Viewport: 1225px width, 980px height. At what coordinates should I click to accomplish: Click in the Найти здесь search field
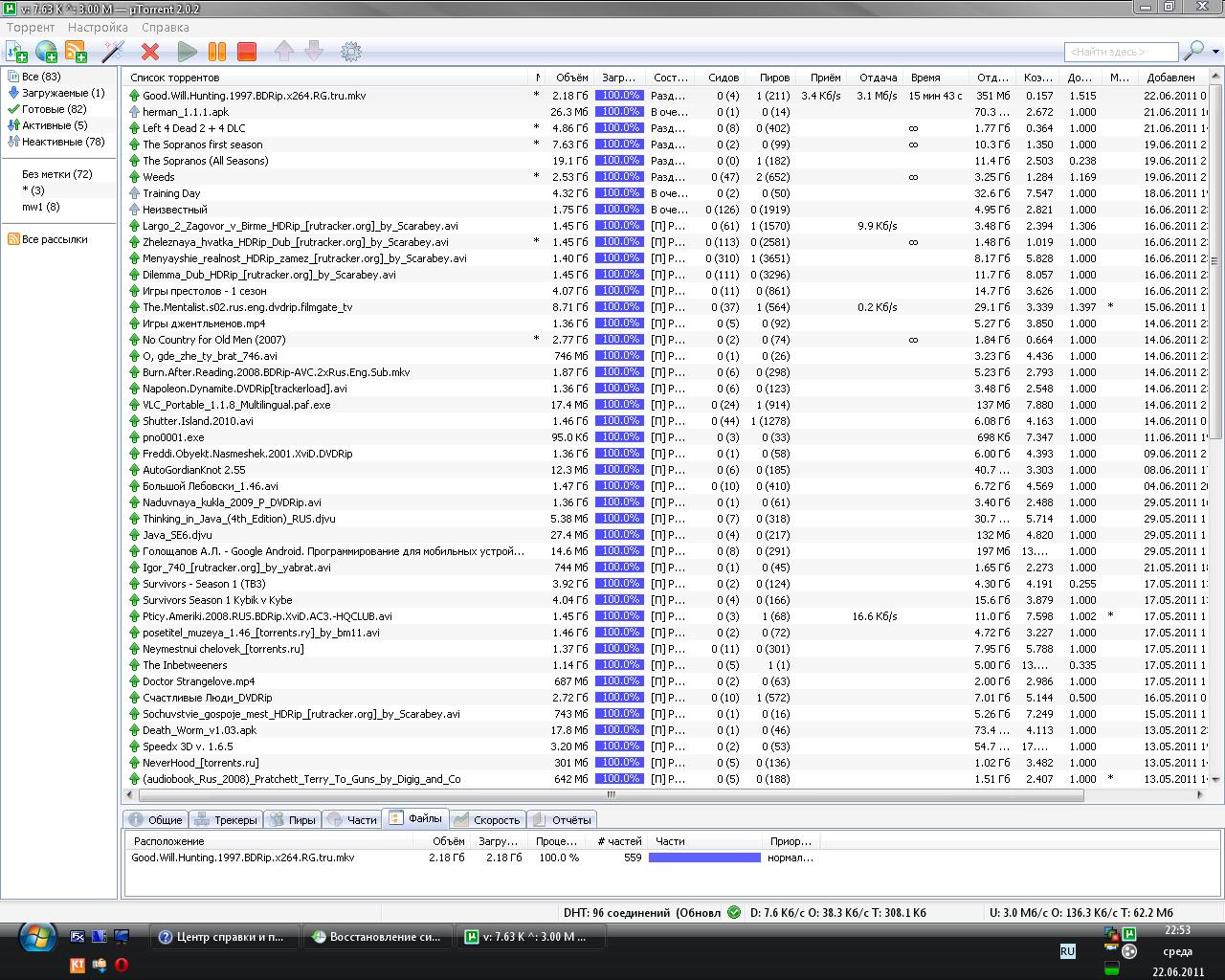coord(1120,52)
